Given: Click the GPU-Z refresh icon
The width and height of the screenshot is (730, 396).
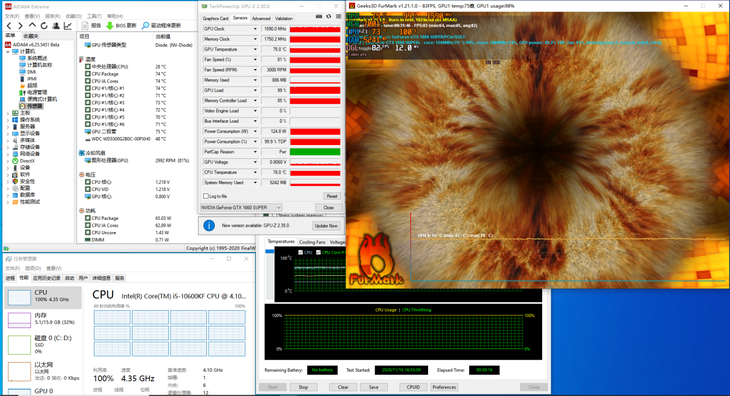Looking at the screenshot, I should [x=329, y=17].
